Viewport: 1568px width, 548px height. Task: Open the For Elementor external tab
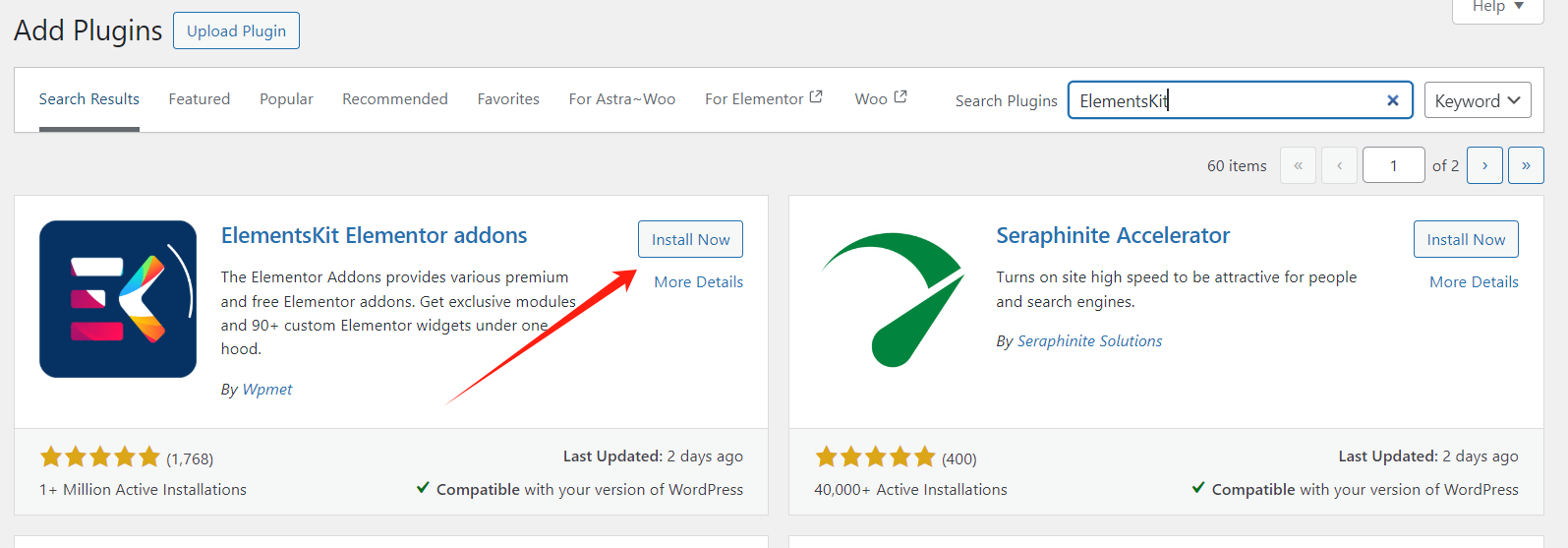point(763,98)
